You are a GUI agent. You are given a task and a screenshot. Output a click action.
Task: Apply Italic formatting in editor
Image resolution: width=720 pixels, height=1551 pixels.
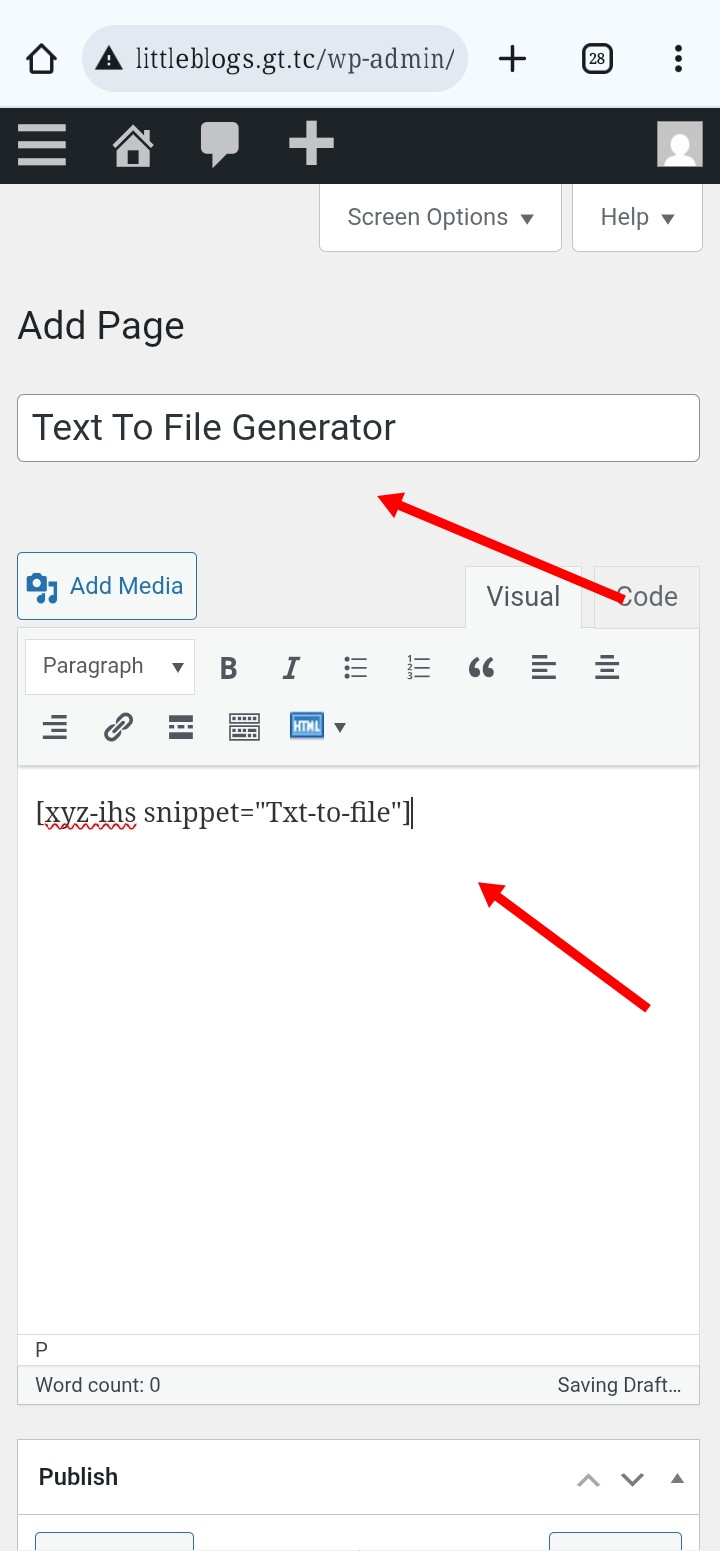(x=291, y=668)
